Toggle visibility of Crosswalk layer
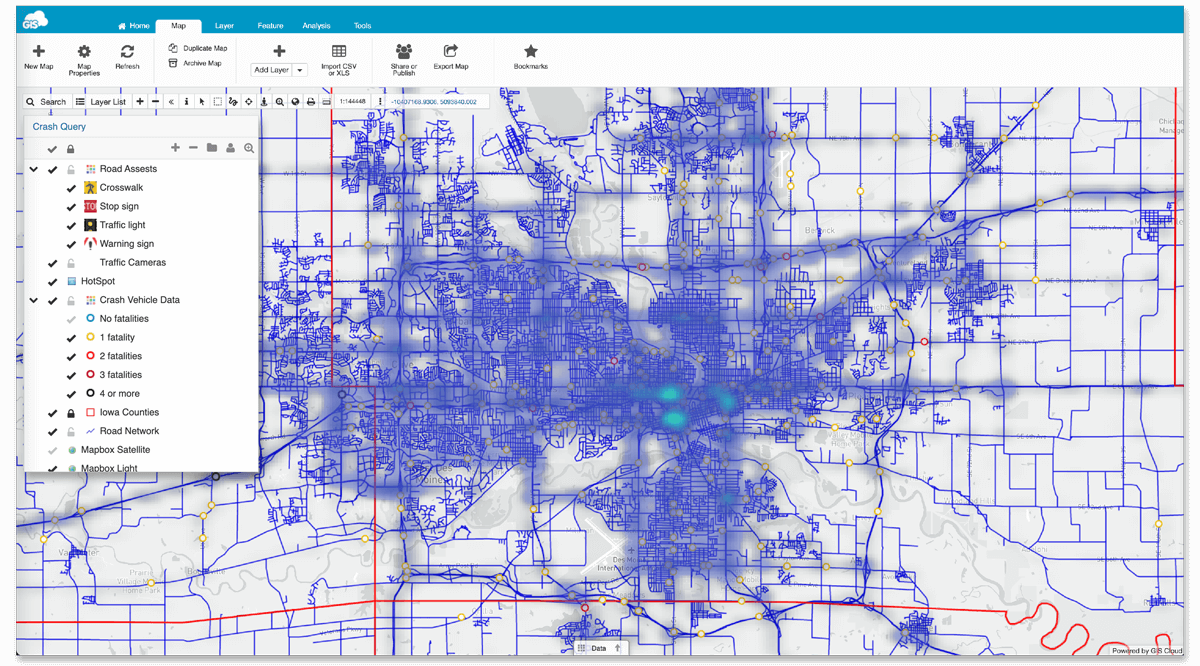The width and height of the screenshot is (1200, 666). (71, 188)
